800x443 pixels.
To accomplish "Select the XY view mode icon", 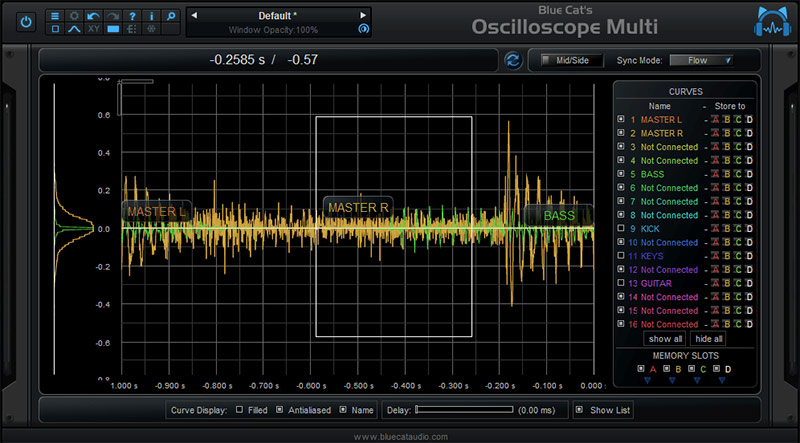I will 93,30.
